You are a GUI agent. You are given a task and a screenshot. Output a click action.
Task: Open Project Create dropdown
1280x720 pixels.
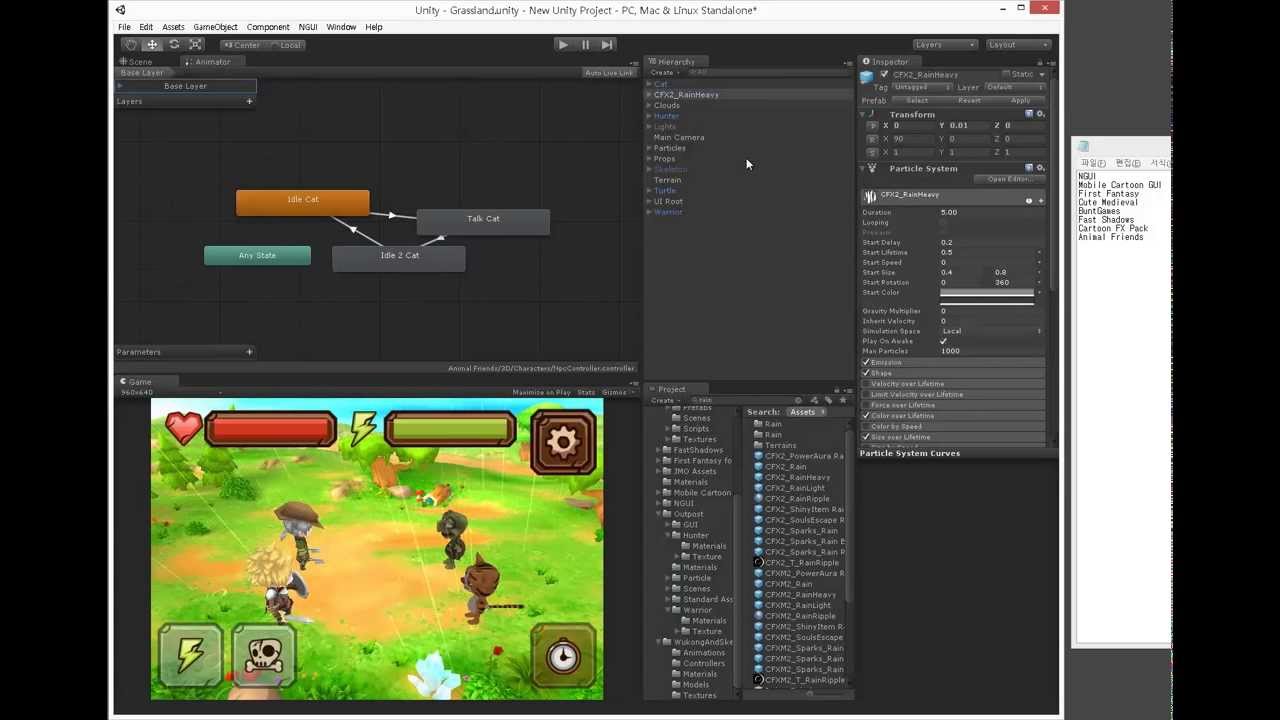click(664, 400)
